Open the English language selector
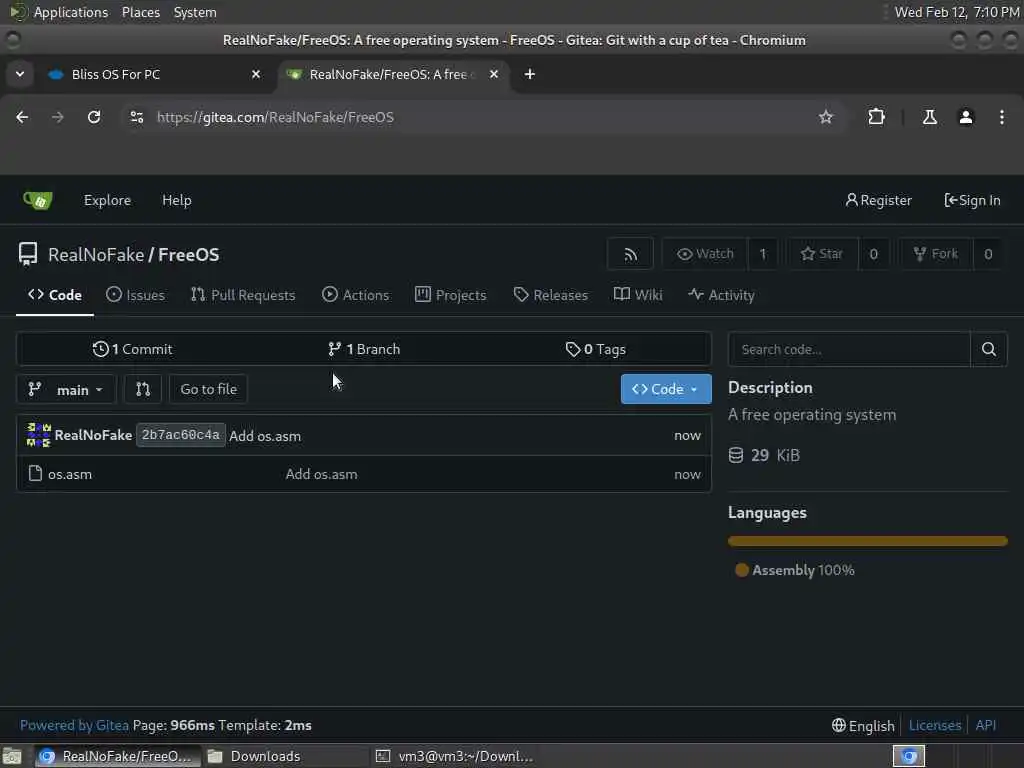 863,726
